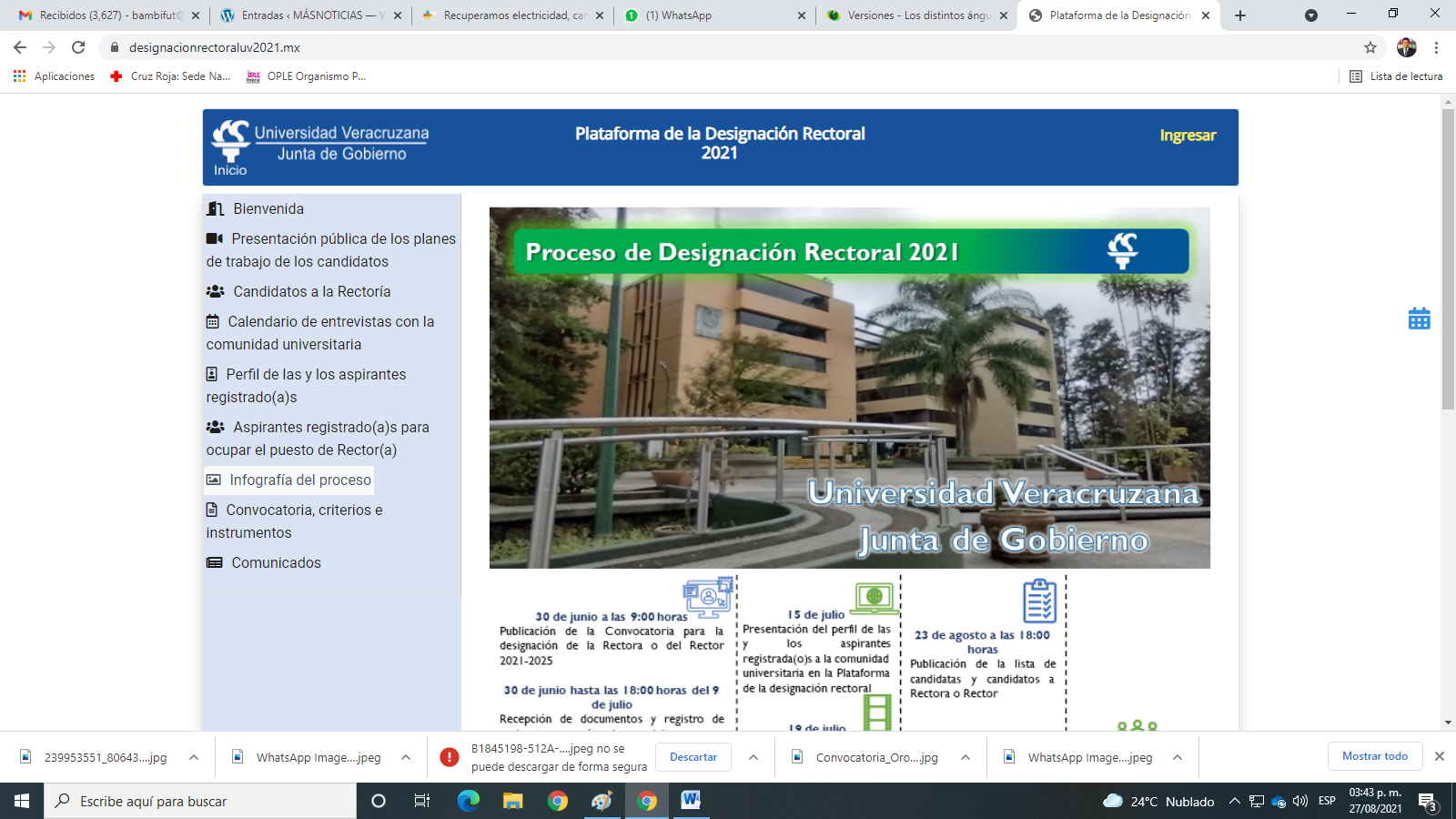The image size is (1456, 819).
Task: Reload the current page
Action: point(78,47)
